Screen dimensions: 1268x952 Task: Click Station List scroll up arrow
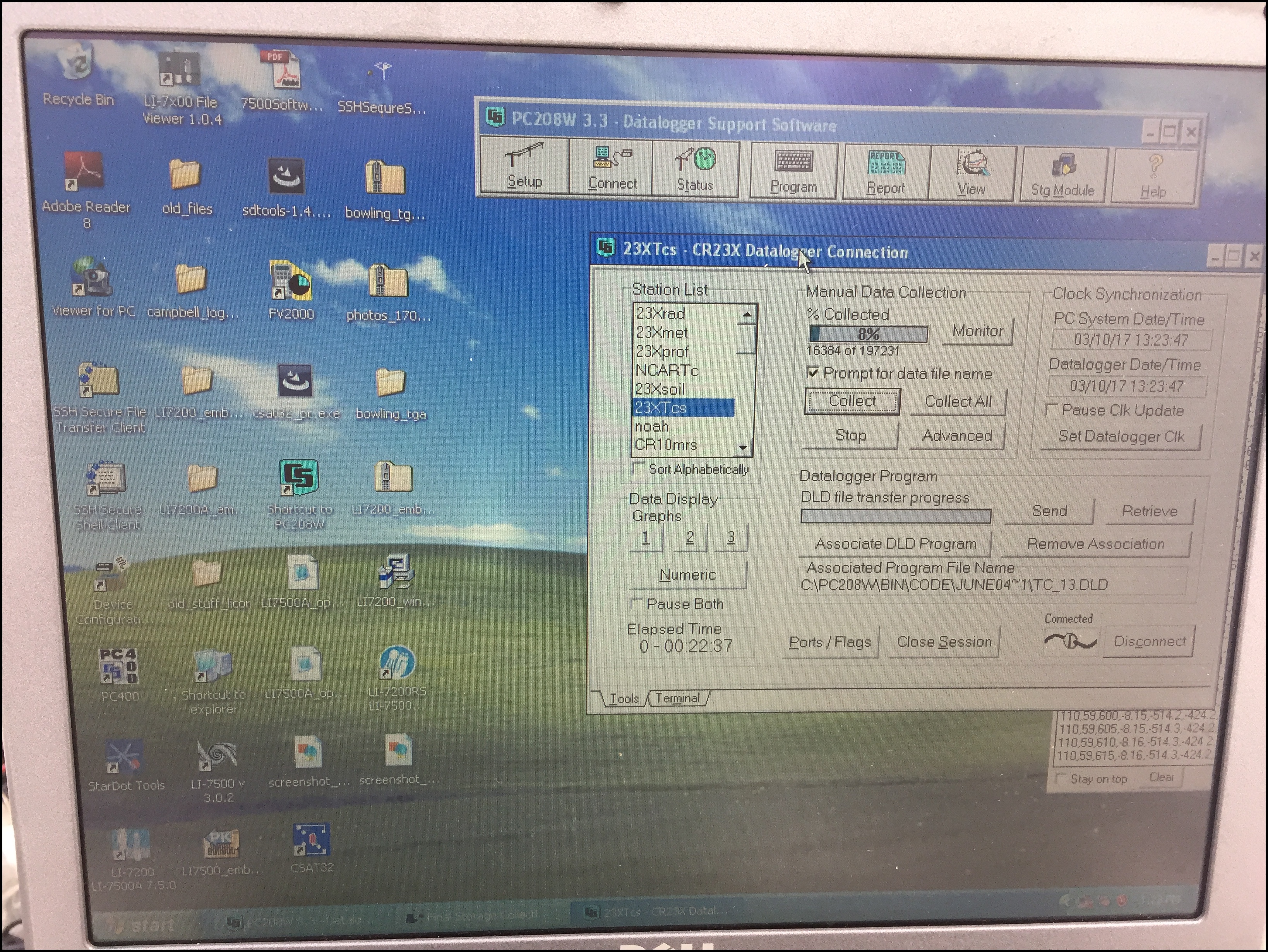(x=746, y=315)
